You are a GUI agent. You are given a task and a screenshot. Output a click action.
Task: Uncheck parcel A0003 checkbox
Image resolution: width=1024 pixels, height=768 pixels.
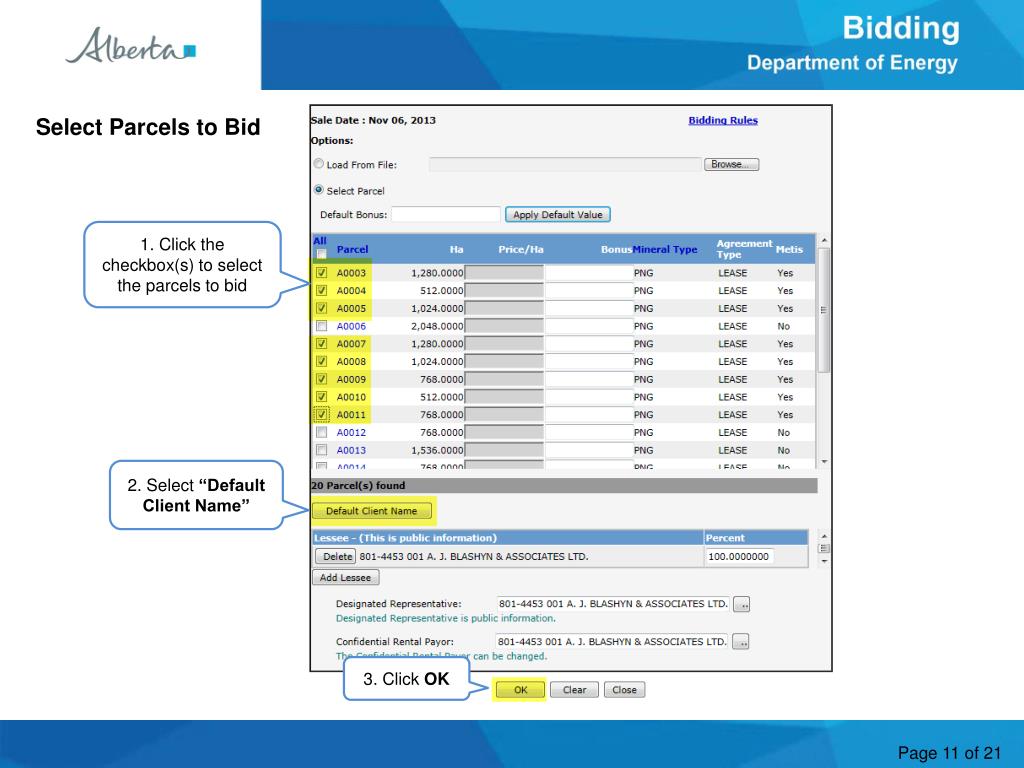coord(321,273)
